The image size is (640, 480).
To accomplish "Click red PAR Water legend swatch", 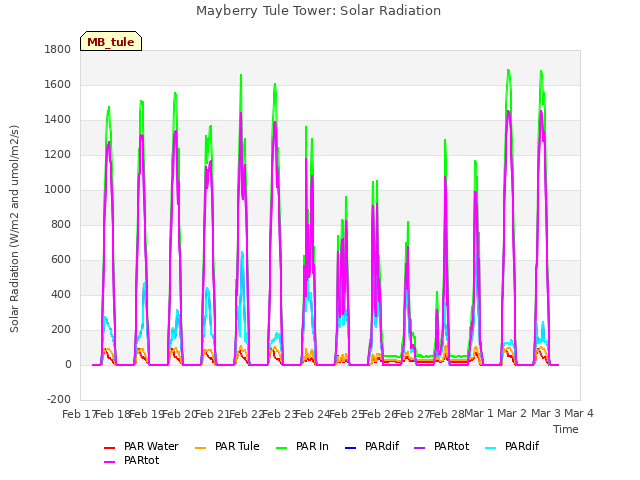I will 110,448.
